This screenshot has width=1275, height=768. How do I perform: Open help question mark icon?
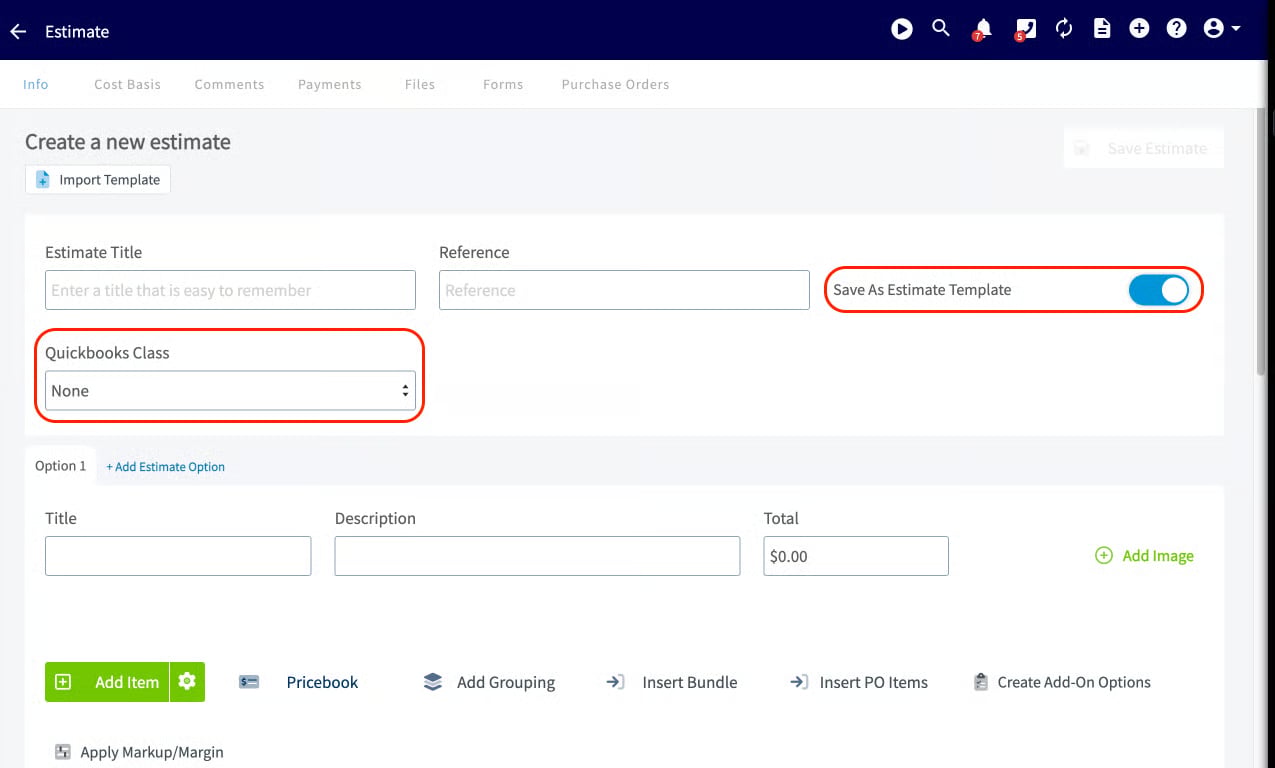pyautogui.click(x=1177, y=29)
